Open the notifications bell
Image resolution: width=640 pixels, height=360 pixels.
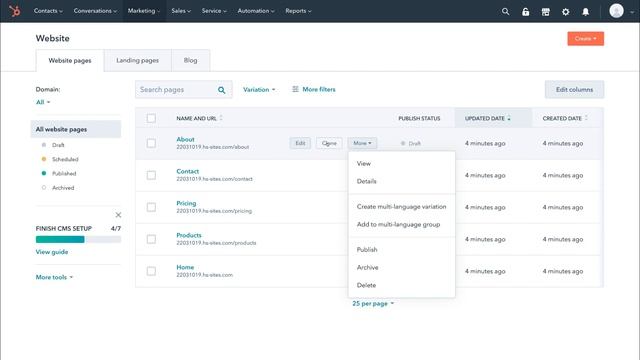[585, 12]
